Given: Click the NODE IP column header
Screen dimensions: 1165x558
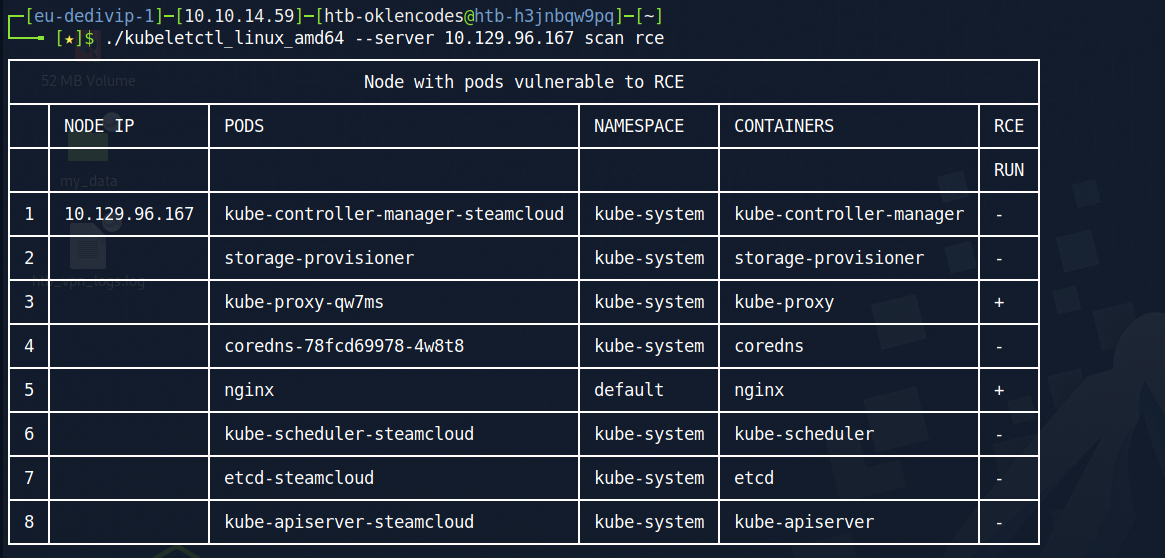Looking at the screenshot, I should click(x=99, y=126).
